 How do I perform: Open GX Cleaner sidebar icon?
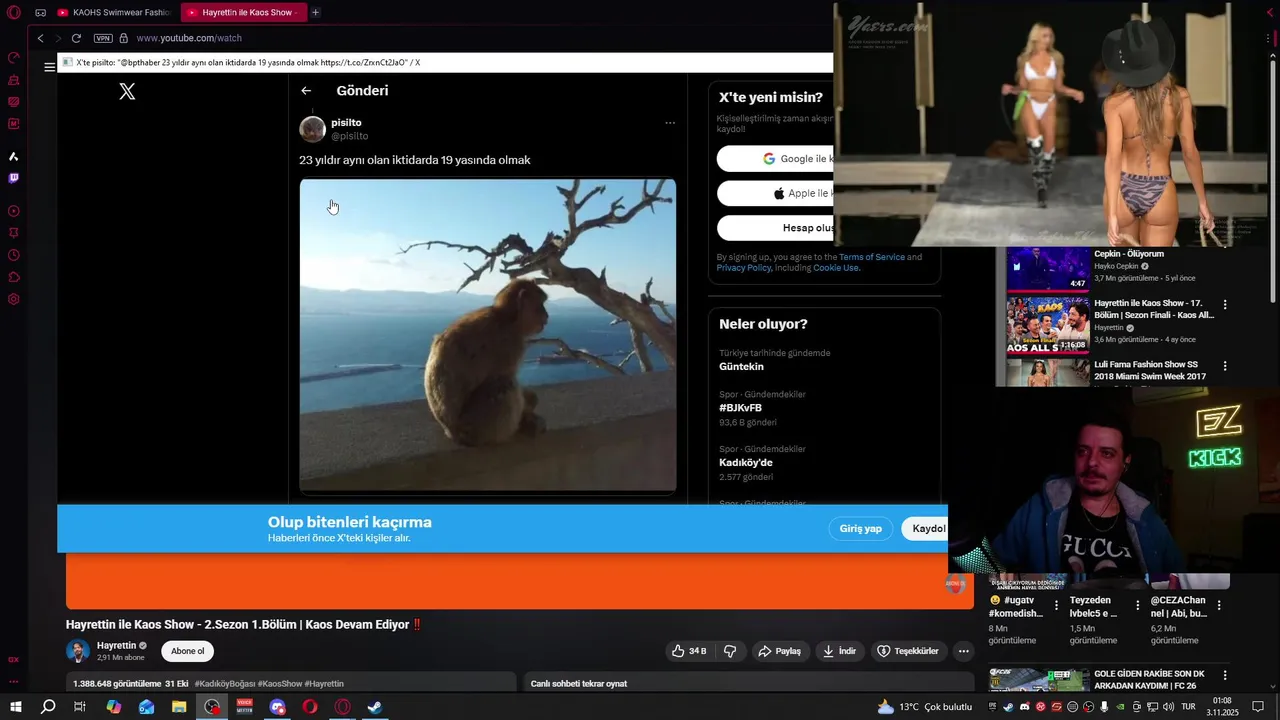(14, 80)
